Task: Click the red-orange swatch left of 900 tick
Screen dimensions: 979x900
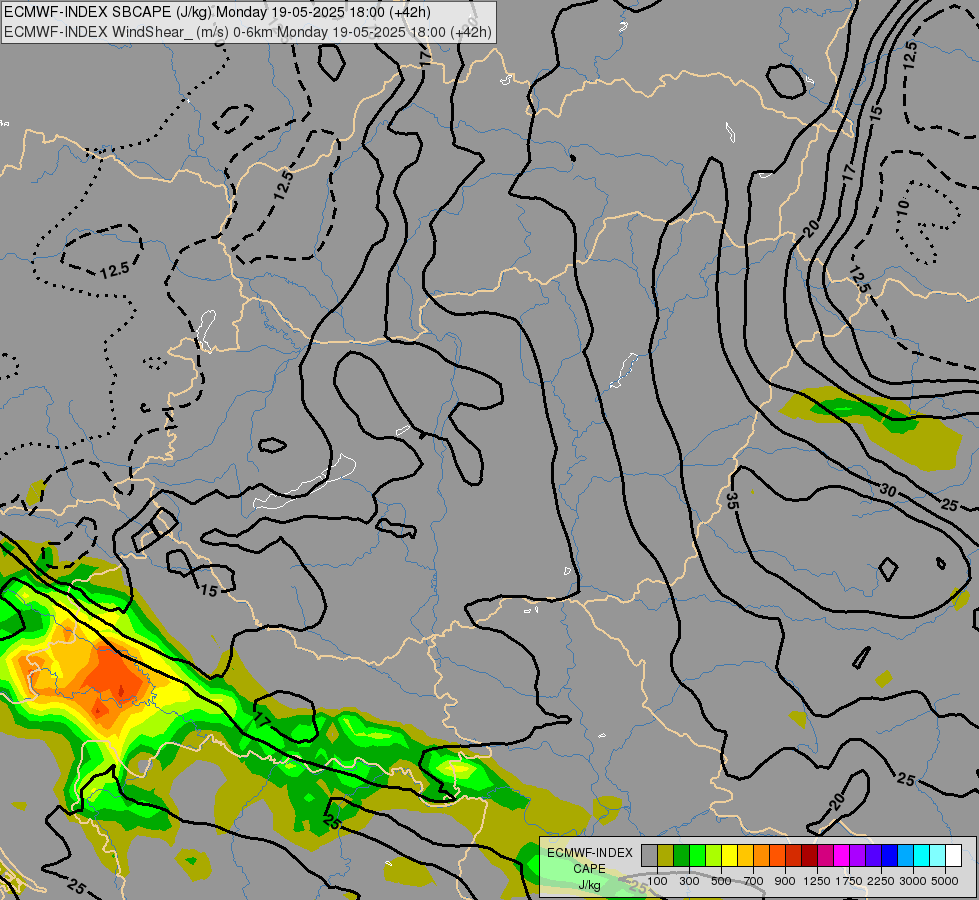Action: point(777,856)
